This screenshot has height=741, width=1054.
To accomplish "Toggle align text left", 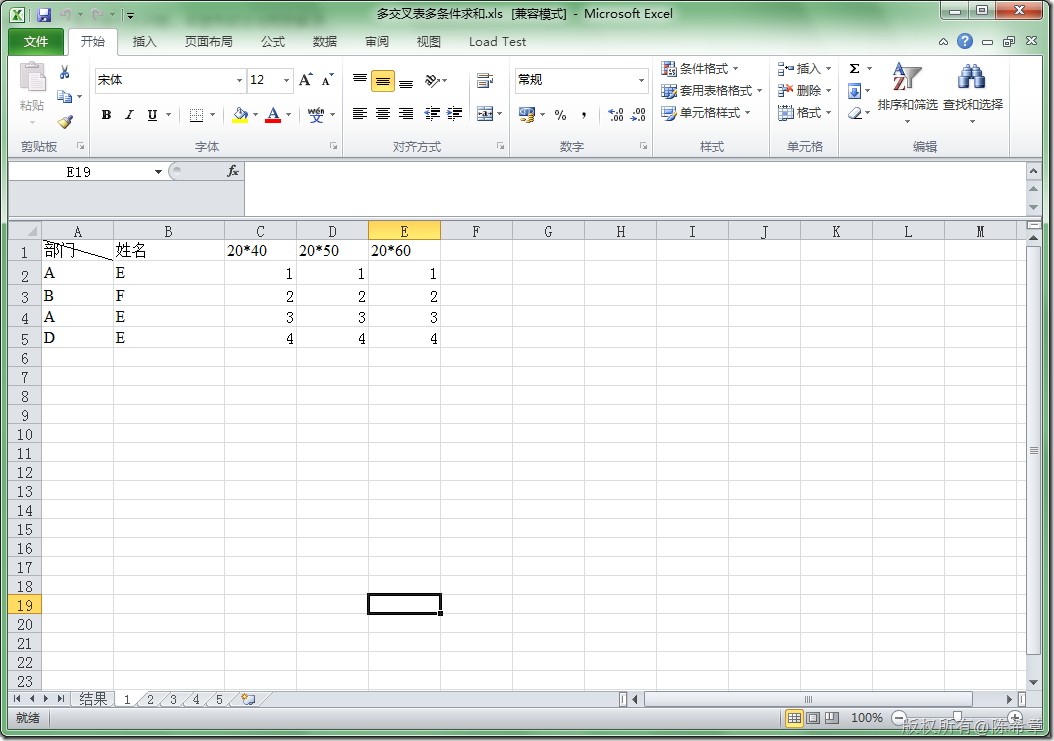I will point(360,114).
